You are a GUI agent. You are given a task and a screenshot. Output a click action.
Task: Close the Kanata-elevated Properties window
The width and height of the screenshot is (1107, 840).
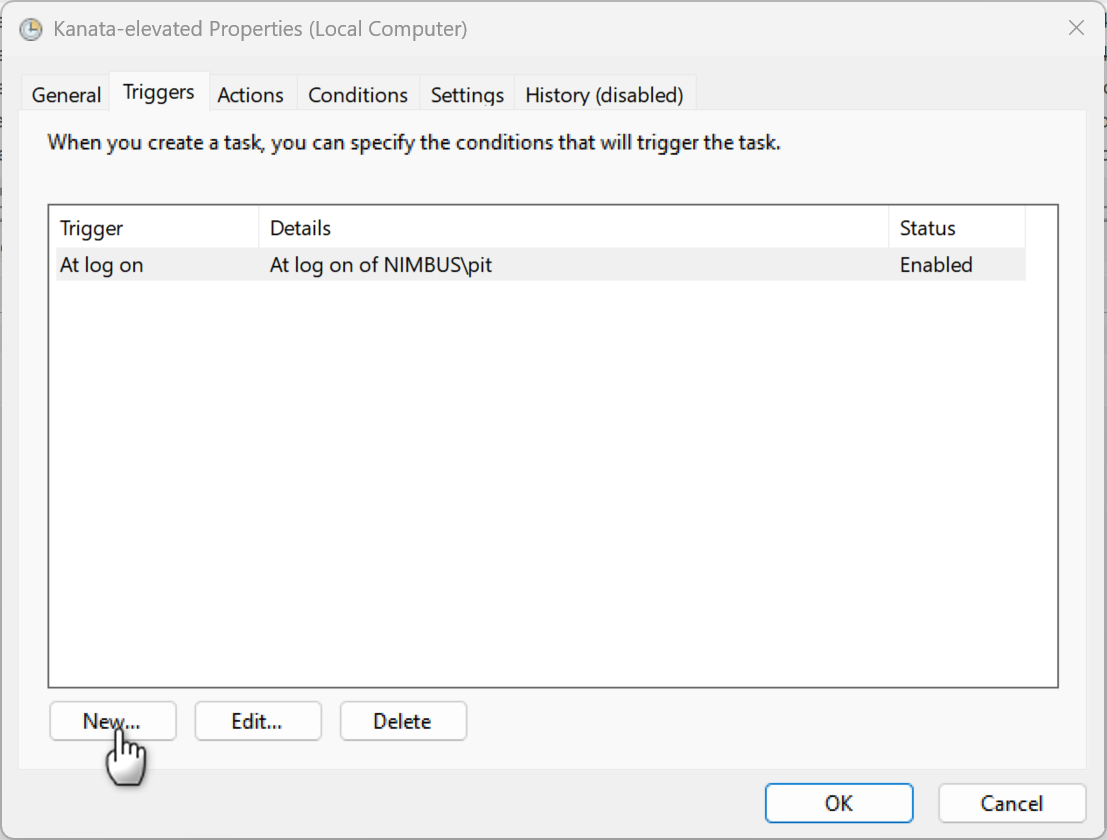(x=1076, y=28)
